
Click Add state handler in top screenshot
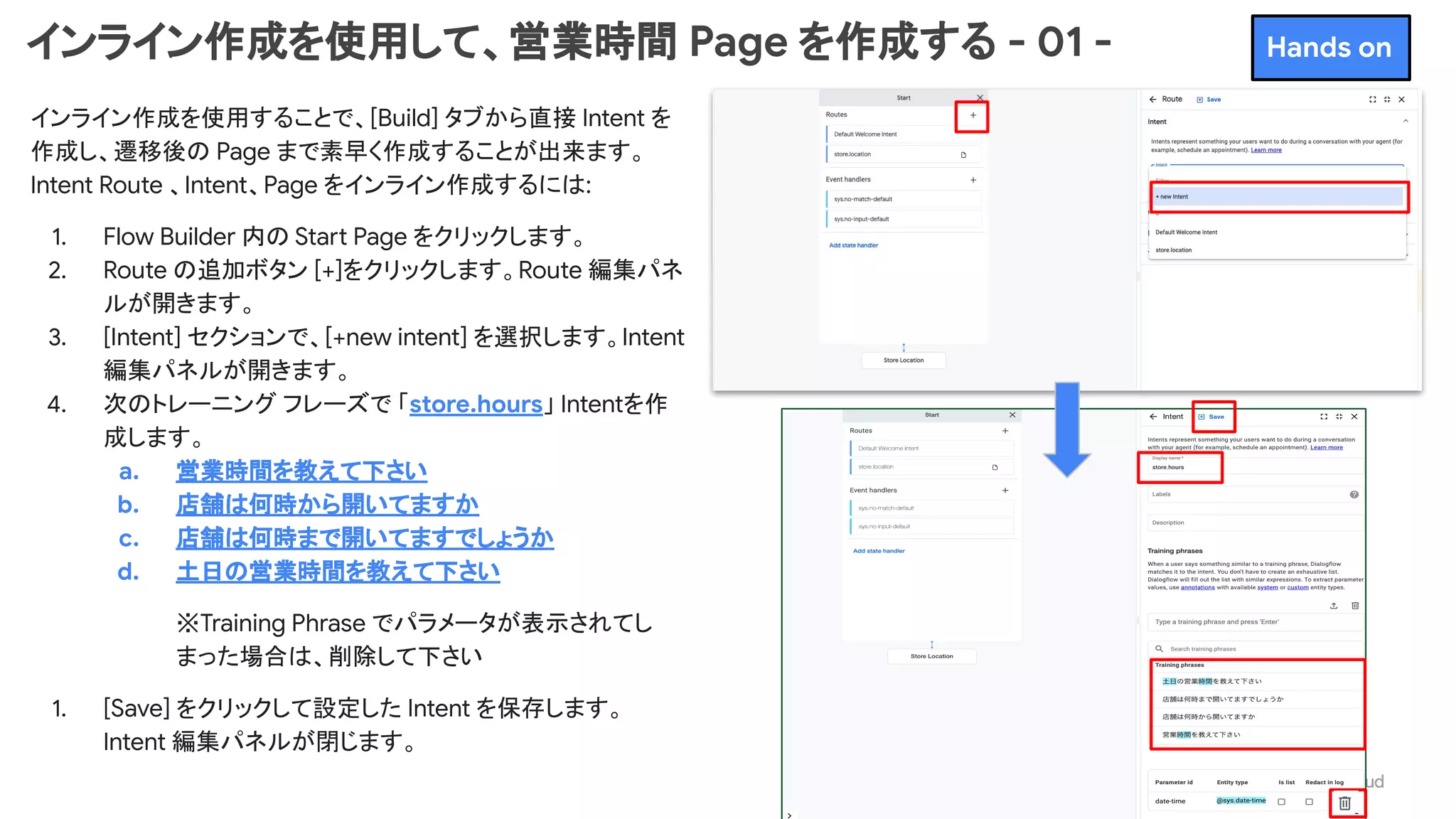tap(853, 245)
